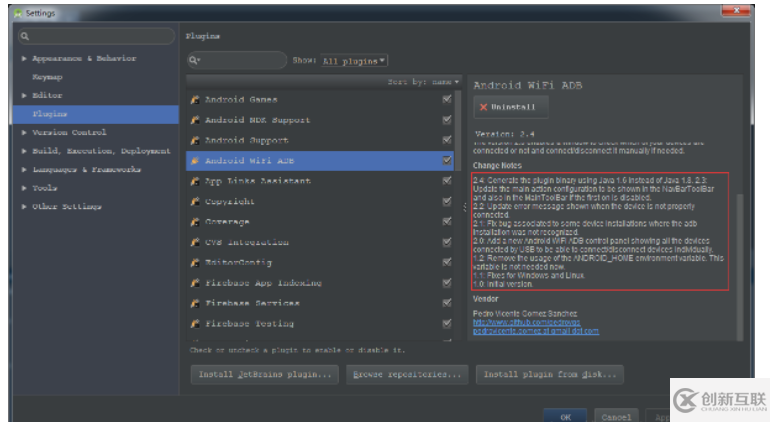This screenshot has height=422, width=770.
Task: Expand Build, Execution, Deployment arrow
Action: [24, 151]
